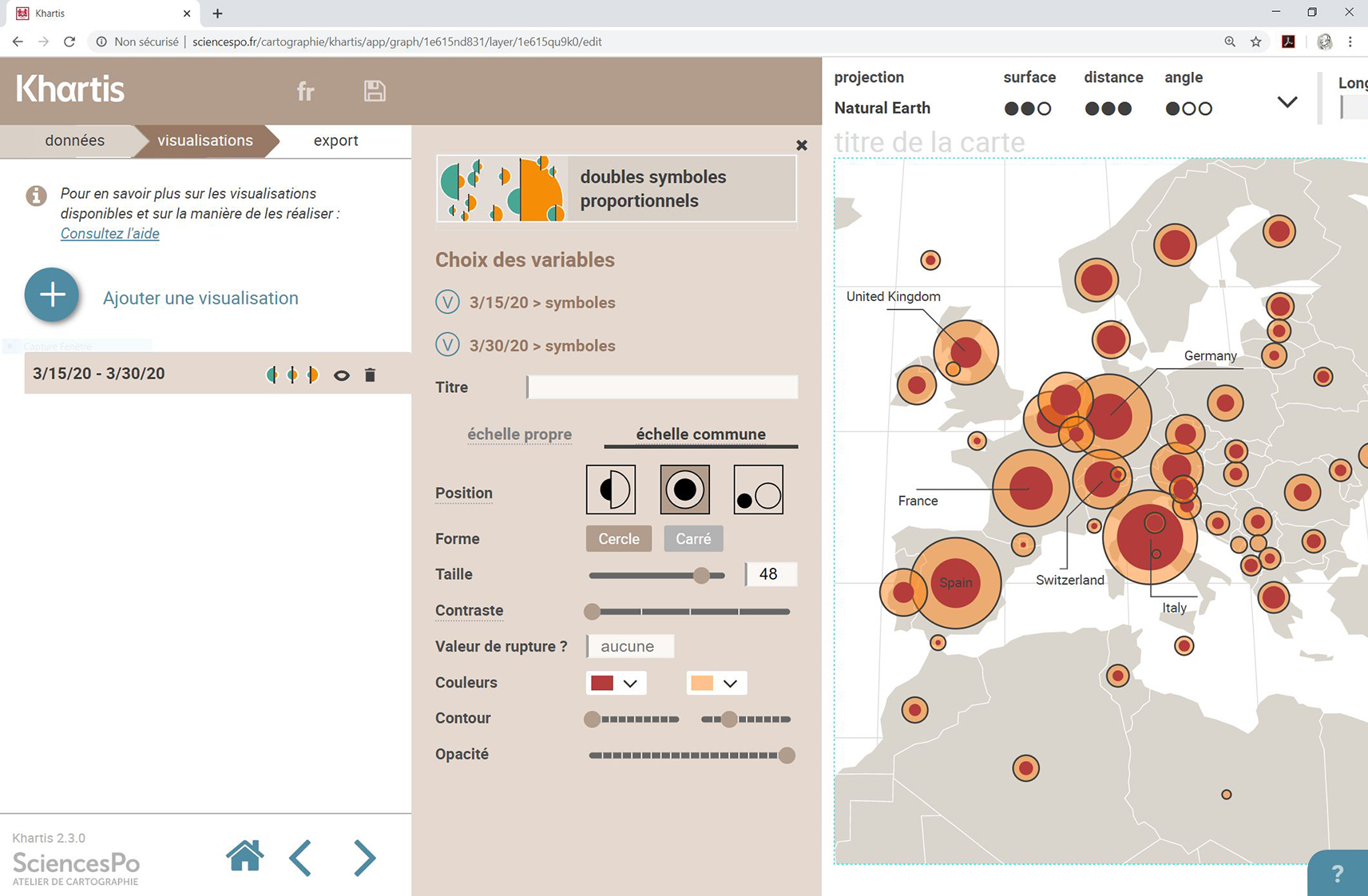This screenshot has height=896, width=1368.
Task: Click the SciencesPo logo
Action: click(x=76, y=868)
